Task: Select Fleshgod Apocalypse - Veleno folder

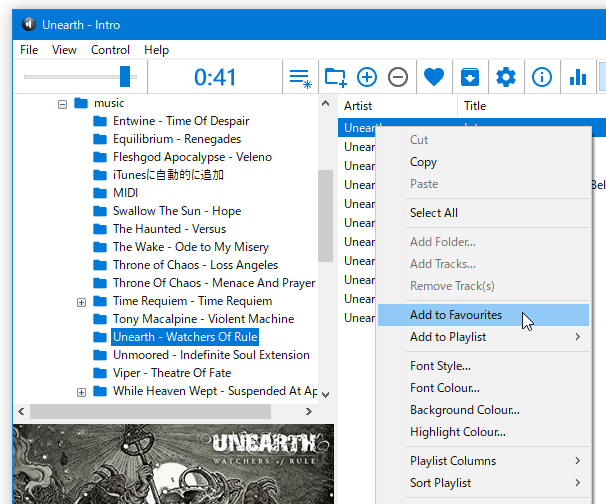Action: 192,157
